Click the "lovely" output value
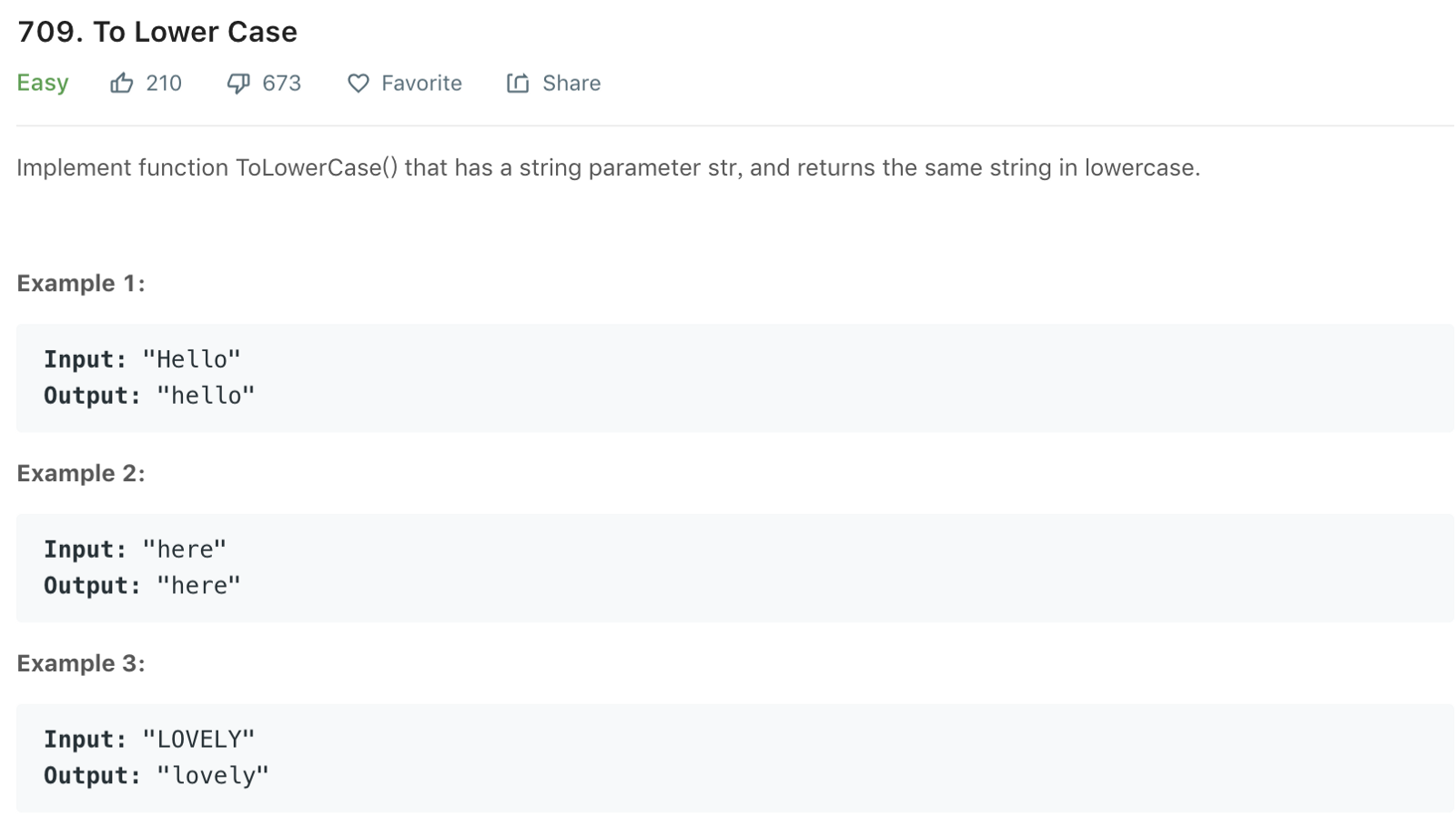This screenshot has width=1456, height=827. (x=213, y=776)
